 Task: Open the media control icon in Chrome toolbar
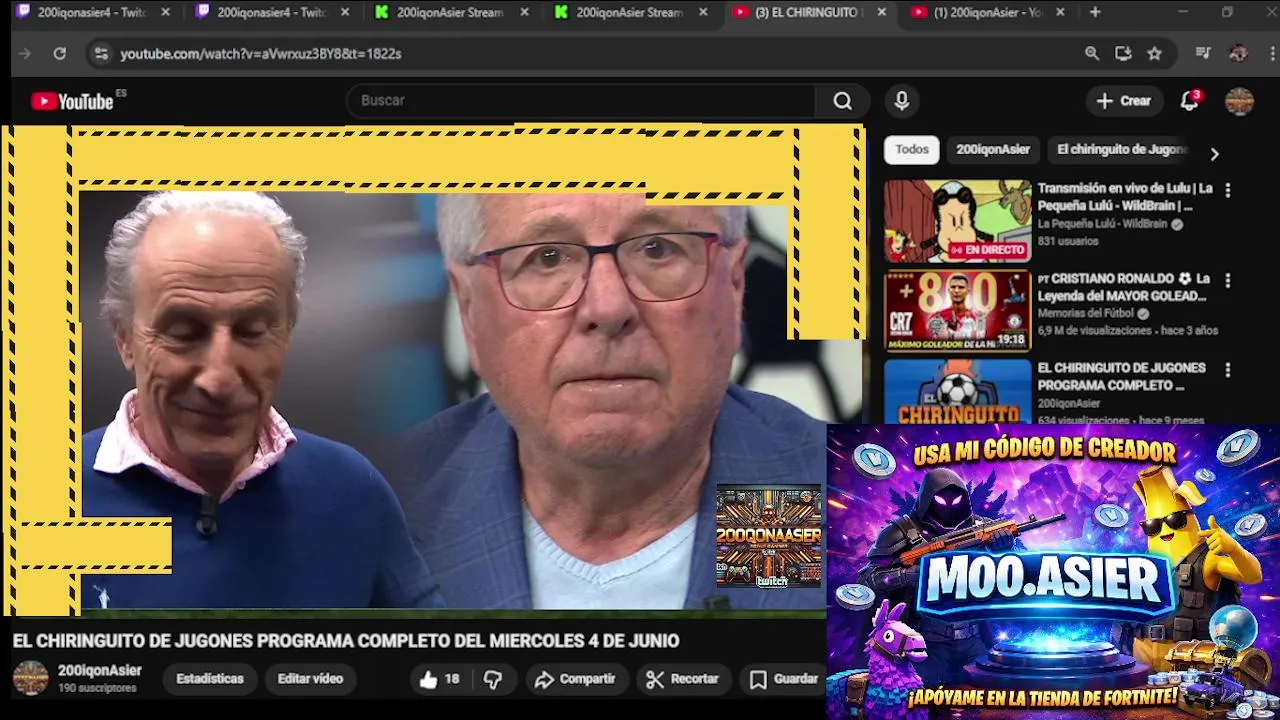click(x=1203, y=54)
